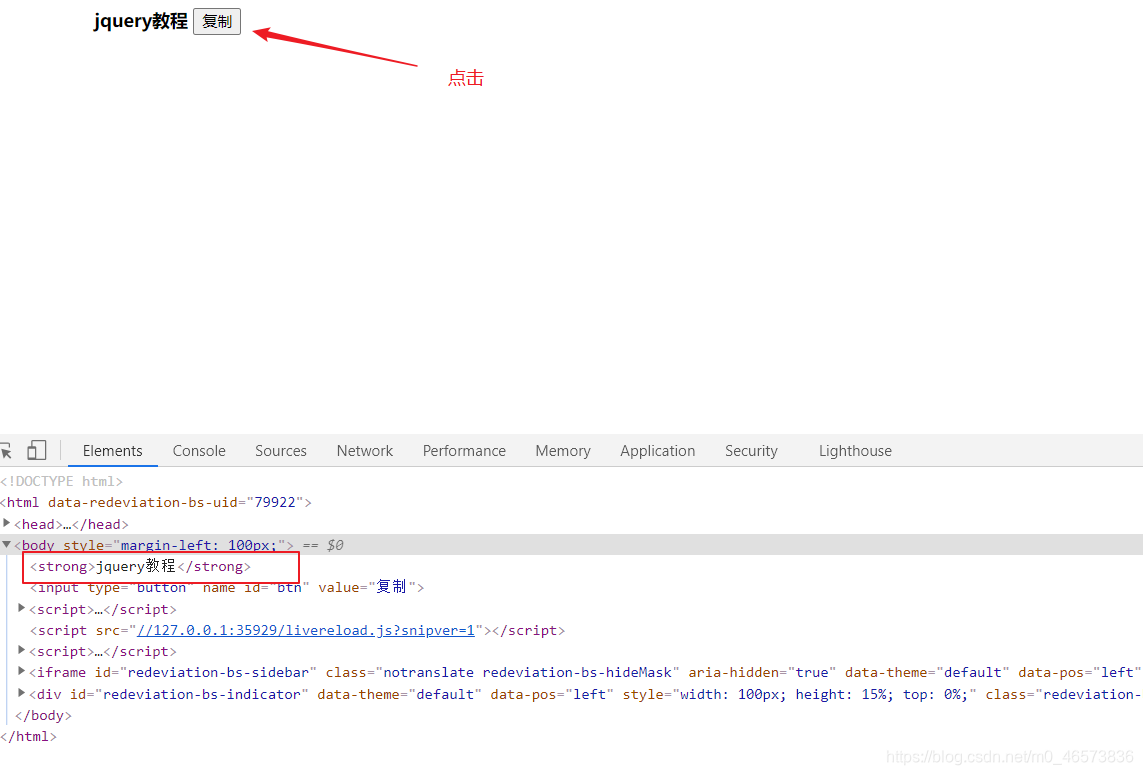Select the strong jquery教程 node
This screenshot has width=1143, height=775.
point(140,566)
